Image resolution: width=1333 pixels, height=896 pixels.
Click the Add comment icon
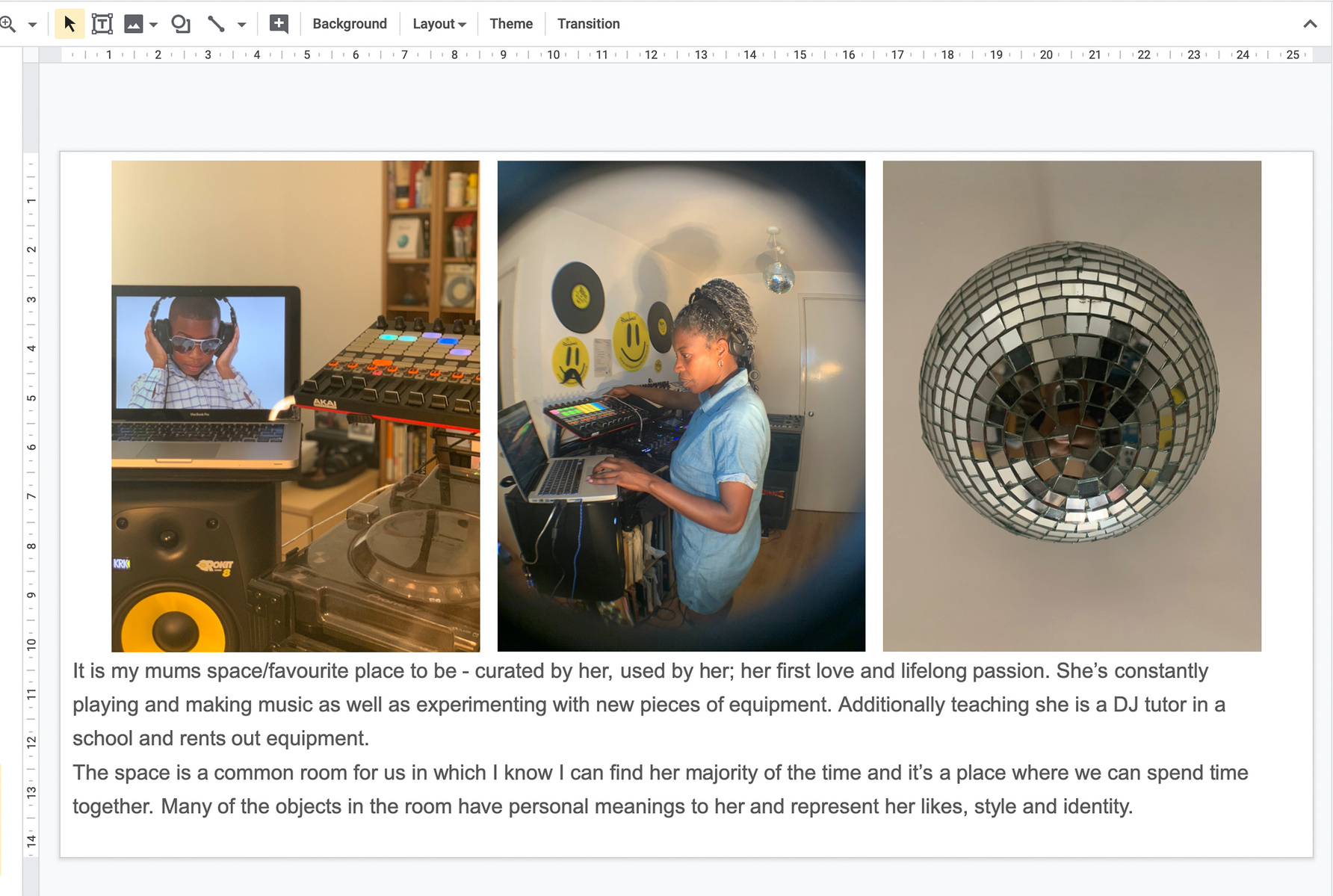pos(279,24)
